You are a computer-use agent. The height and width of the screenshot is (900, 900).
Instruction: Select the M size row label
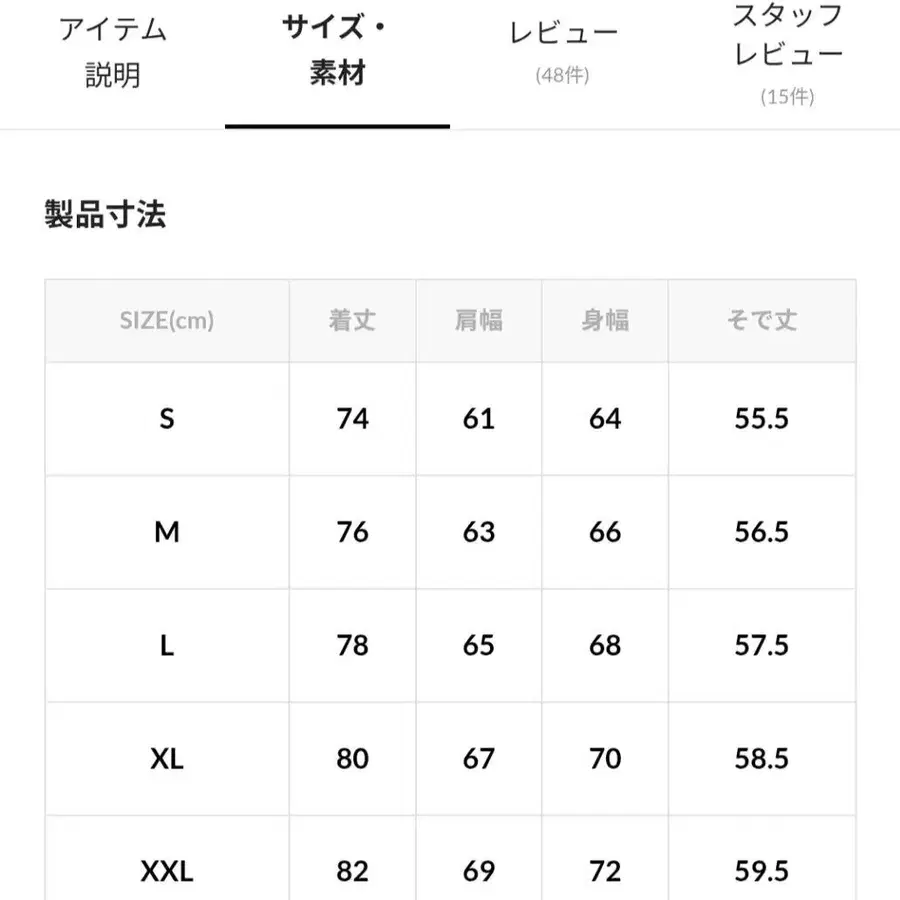[166, 531]
